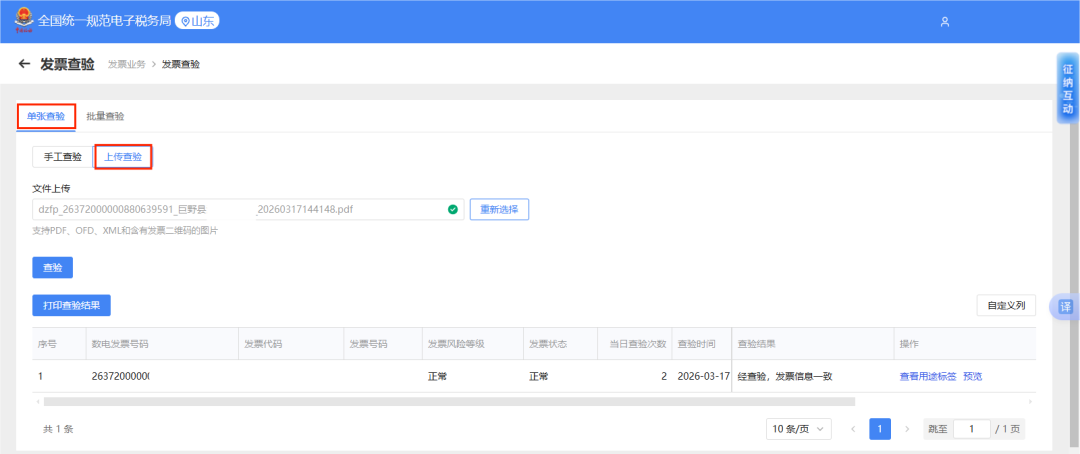Open the 10条/页 page size dropdown
Image resolution: width=1080 pixels, height=454 pixels.
point(798,429)
